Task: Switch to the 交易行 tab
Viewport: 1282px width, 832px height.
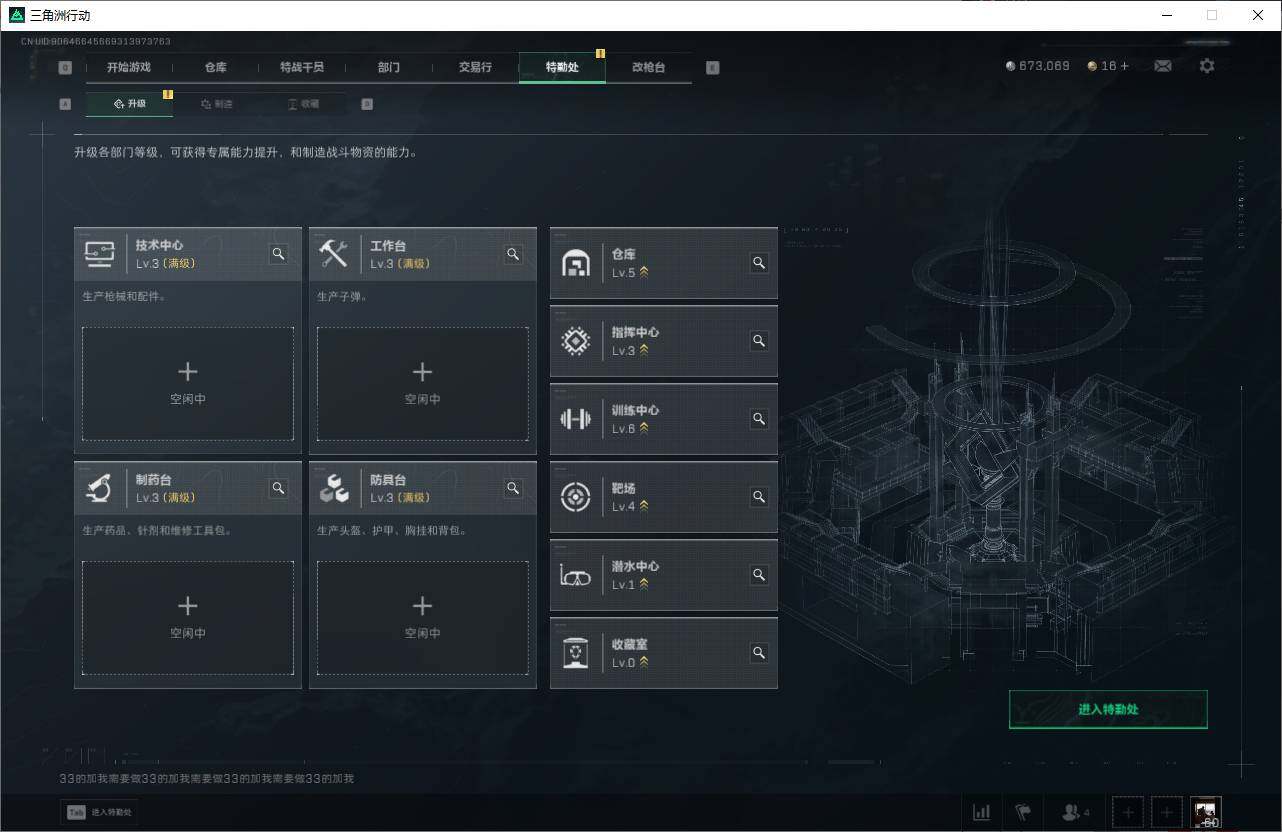Action: [475, 68]
